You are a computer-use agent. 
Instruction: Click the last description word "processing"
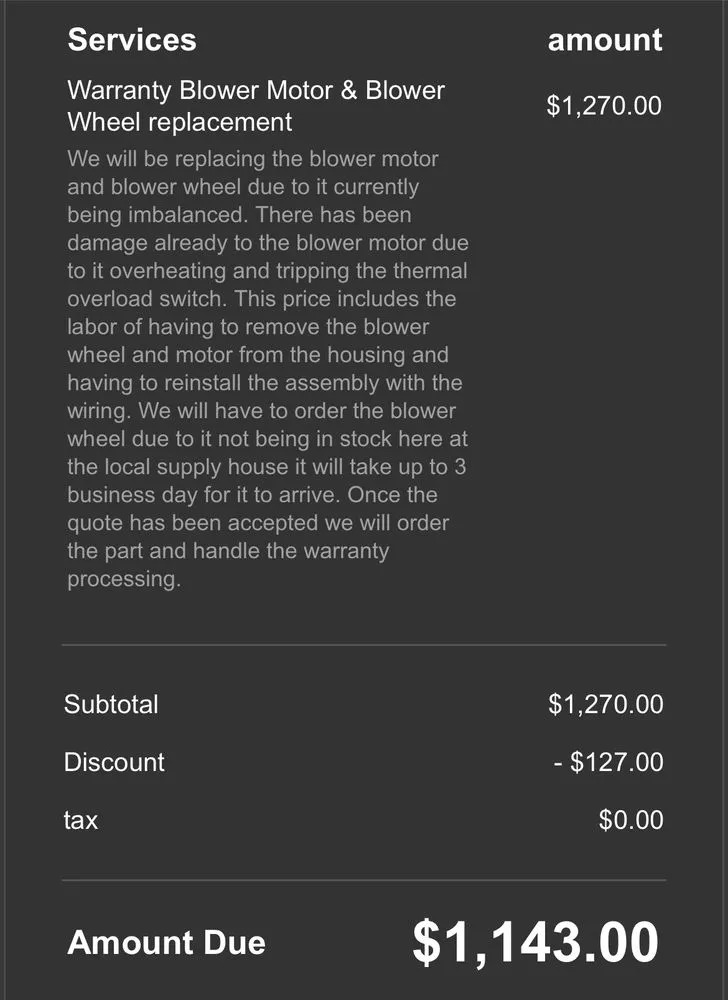point(123,579)
